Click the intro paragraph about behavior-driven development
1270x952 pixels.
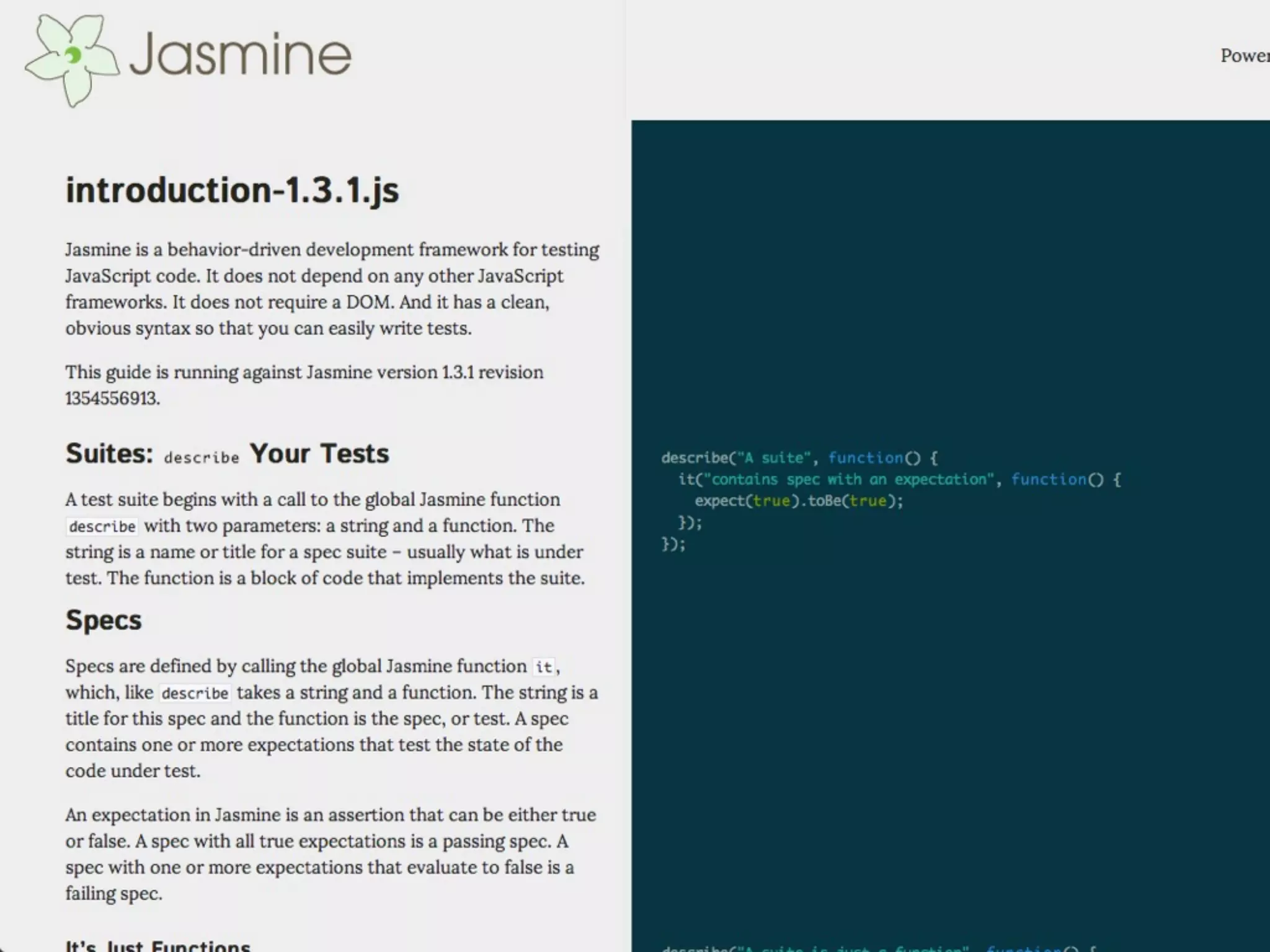tap(332, 289)
